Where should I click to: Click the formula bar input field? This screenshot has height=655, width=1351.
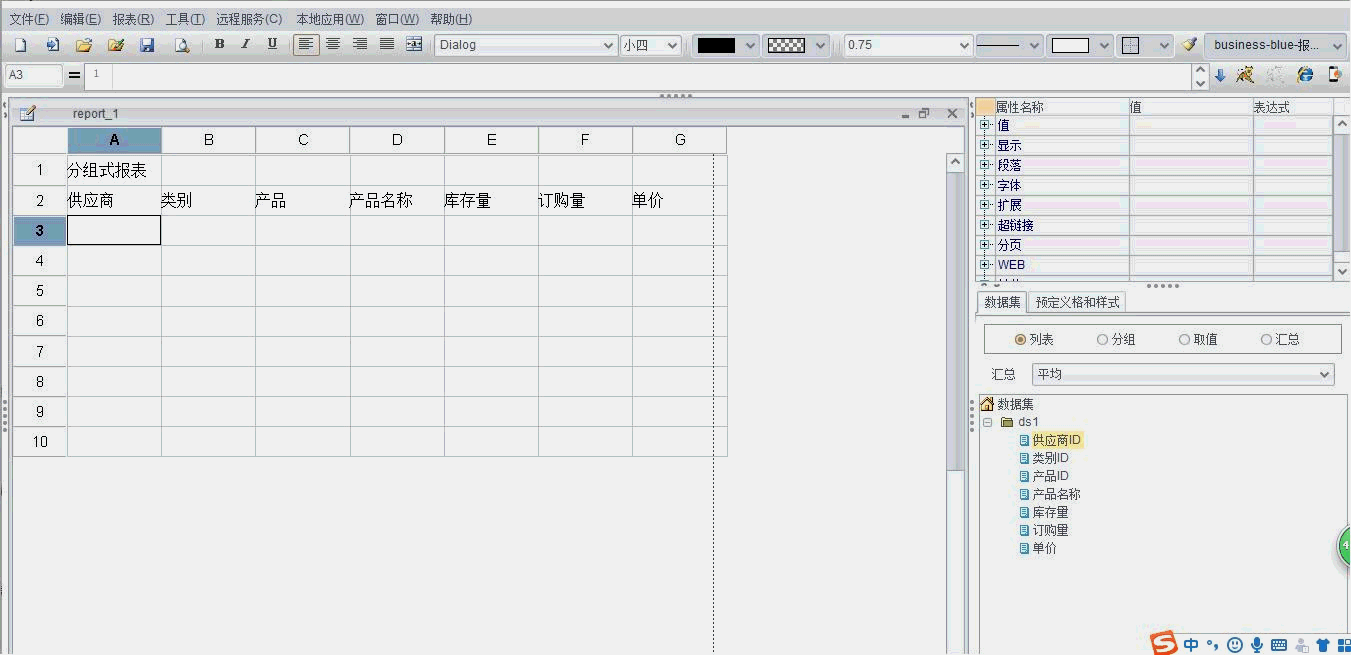coord(650,75)
